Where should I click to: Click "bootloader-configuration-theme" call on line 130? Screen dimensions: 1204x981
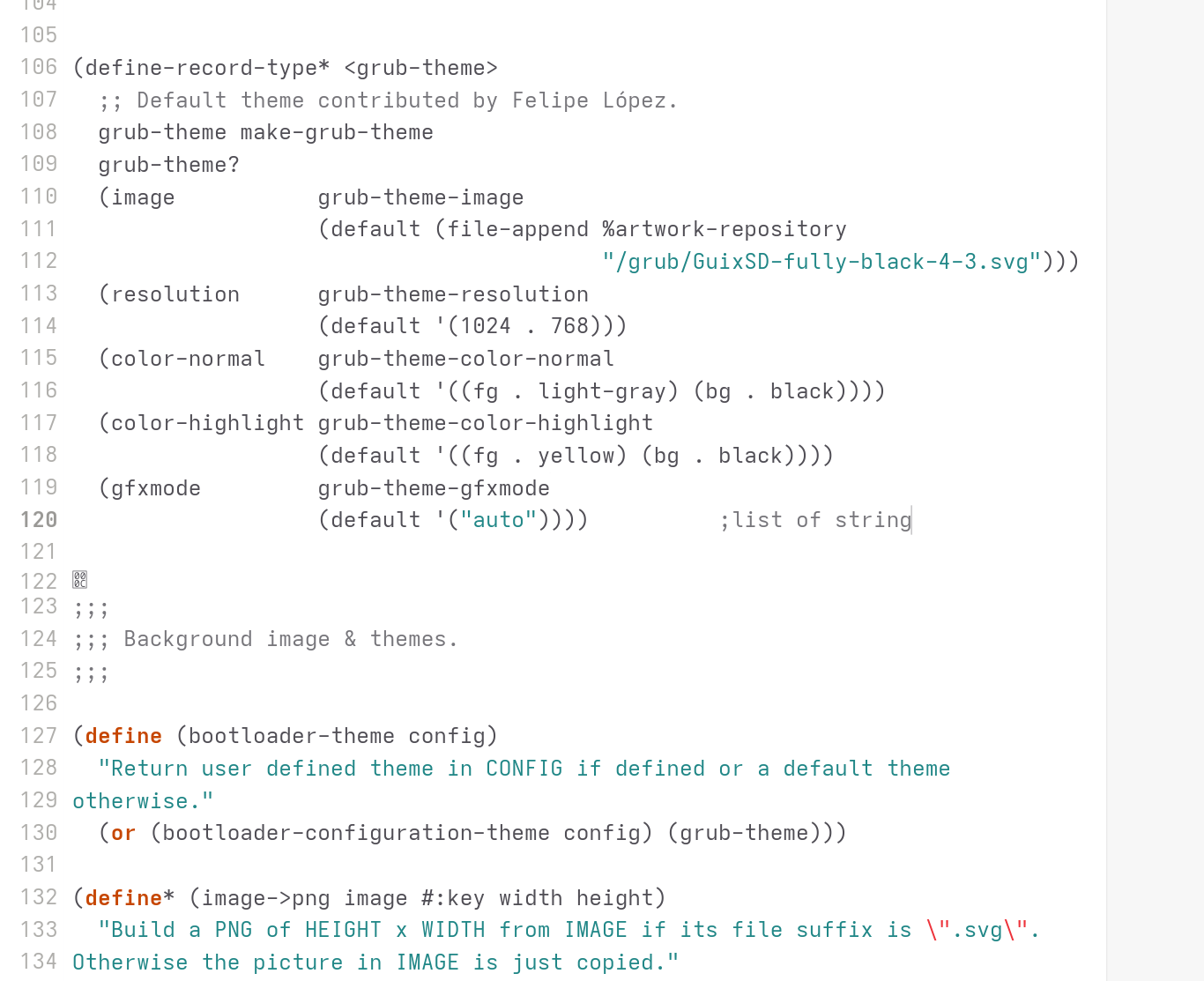click(356, 833)
